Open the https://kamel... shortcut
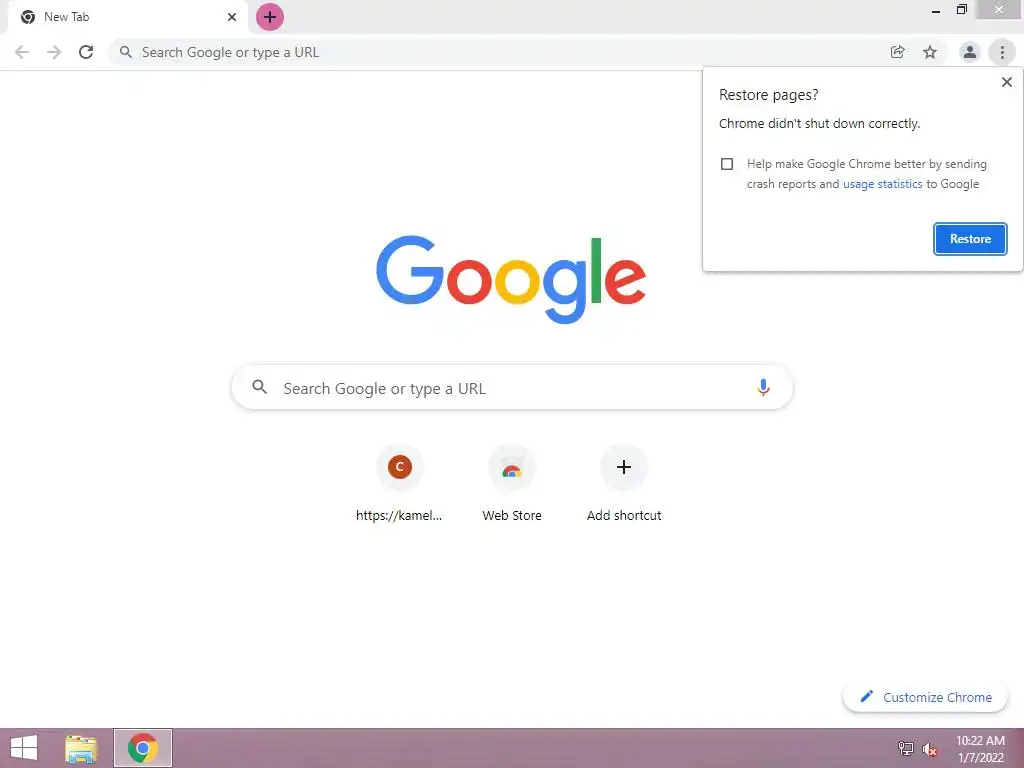The width and height of the screenshot is (1024, 768). (x=399, y=484)
